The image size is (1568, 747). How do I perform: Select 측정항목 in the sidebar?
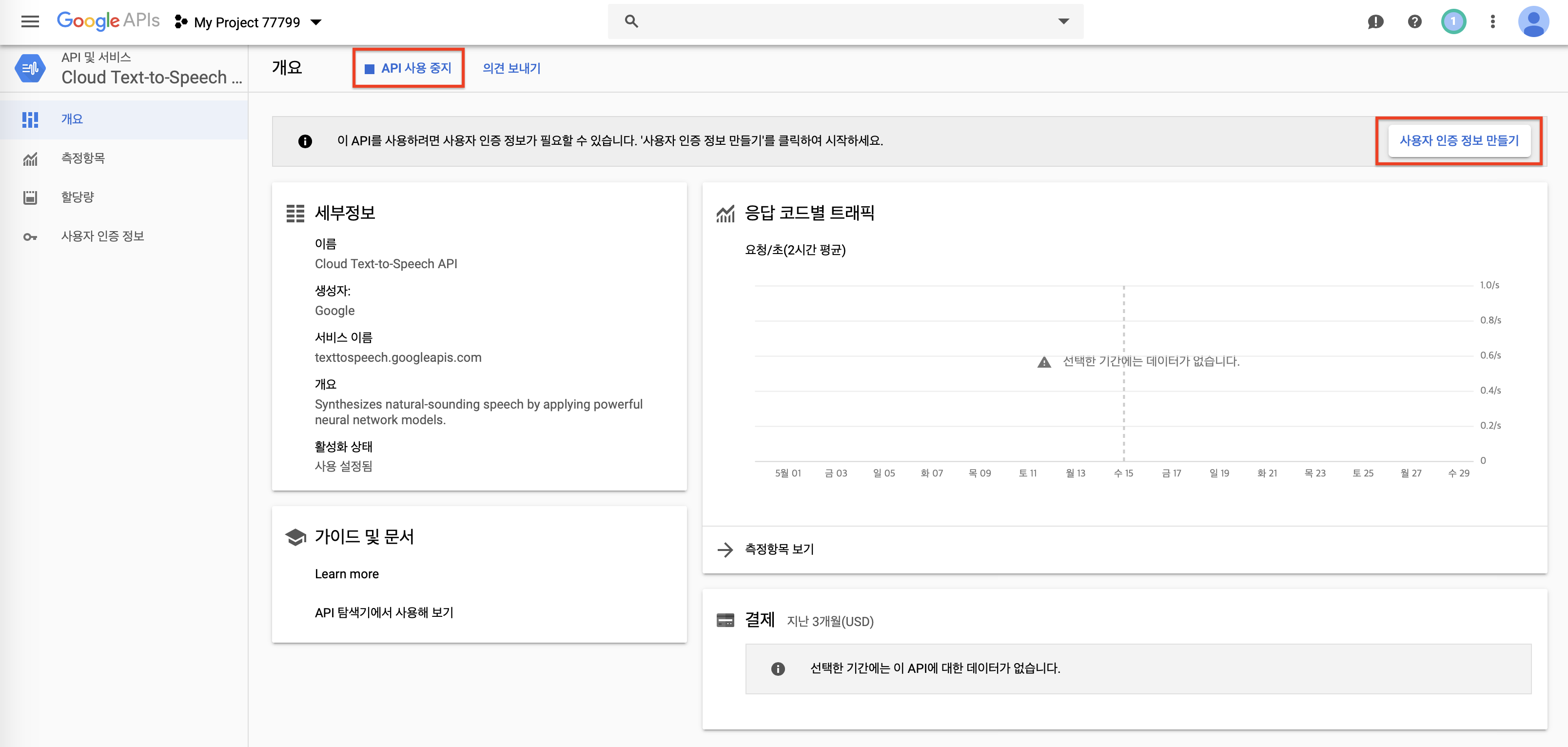coord(83,158)
